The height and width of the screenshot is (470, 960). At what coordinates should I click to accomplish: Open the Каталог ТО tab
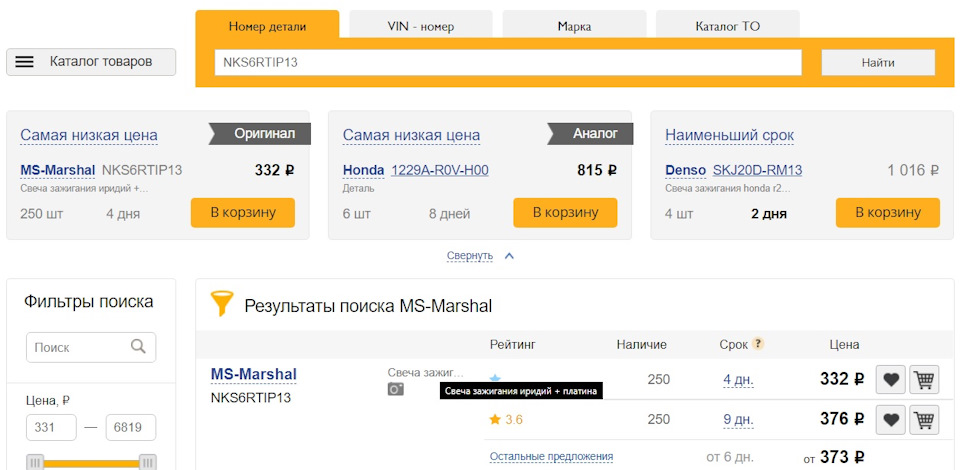tap(727, 26)
